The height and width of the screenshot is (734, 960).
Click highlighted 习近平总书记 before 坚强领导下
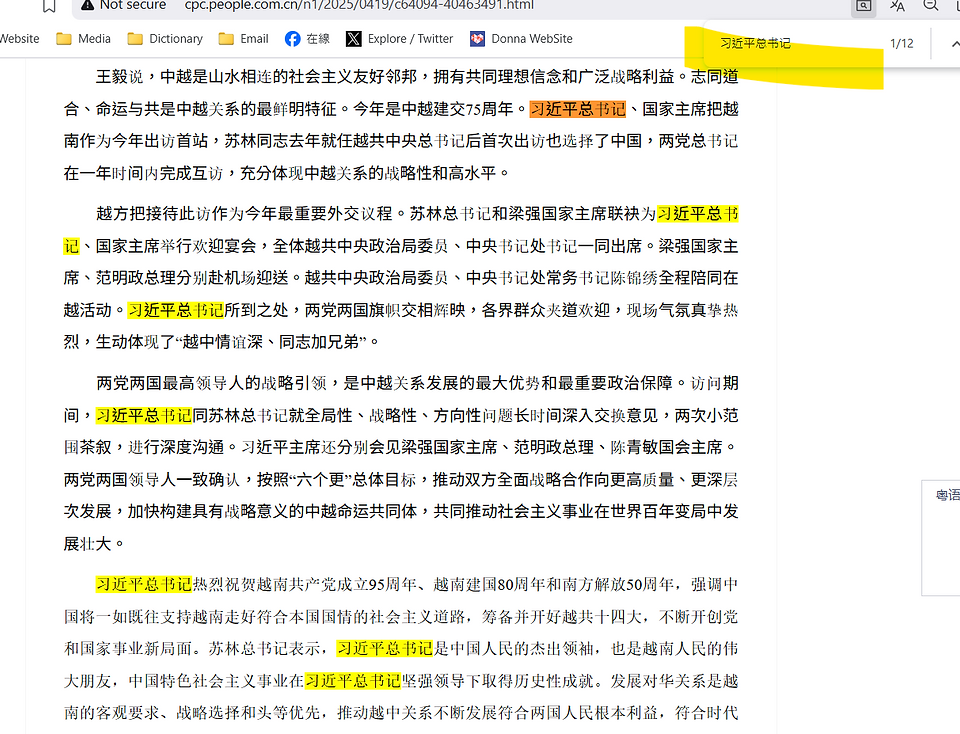pos(353,681)
